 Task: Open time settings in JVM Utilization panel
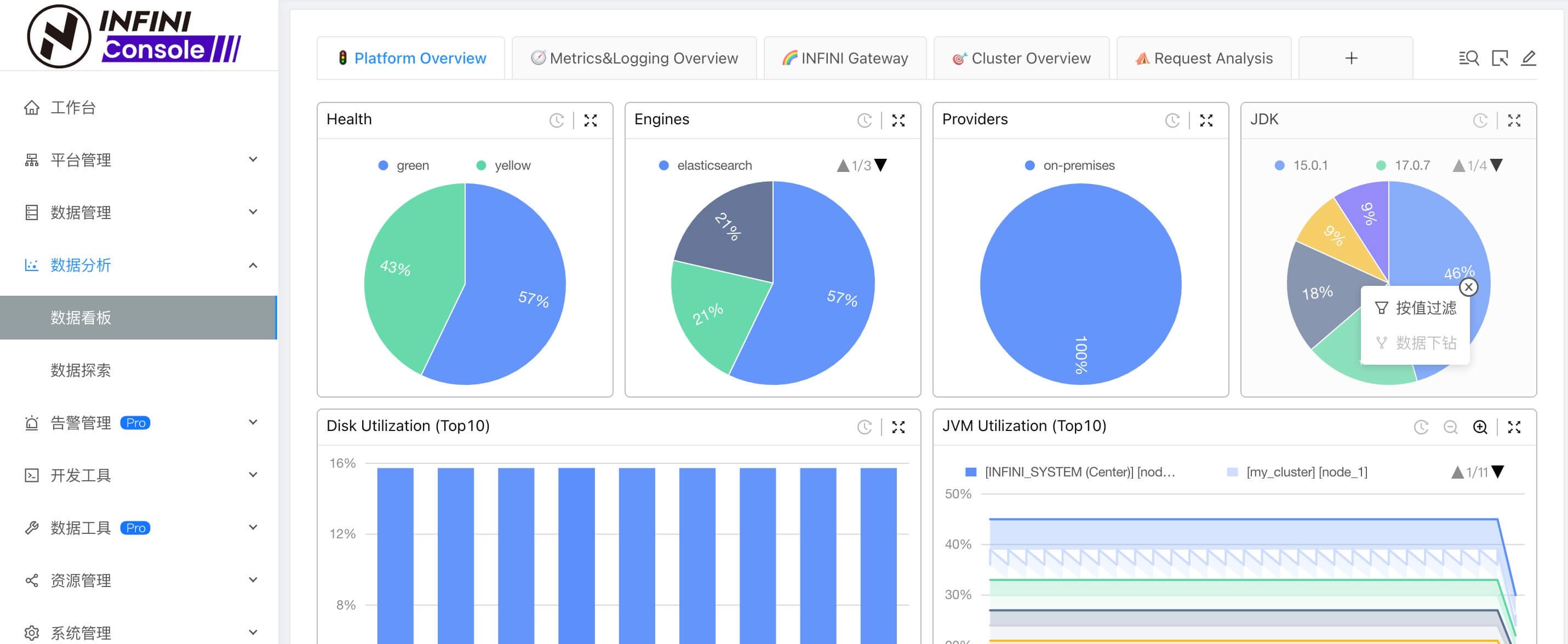click(x=1421, y=427)
